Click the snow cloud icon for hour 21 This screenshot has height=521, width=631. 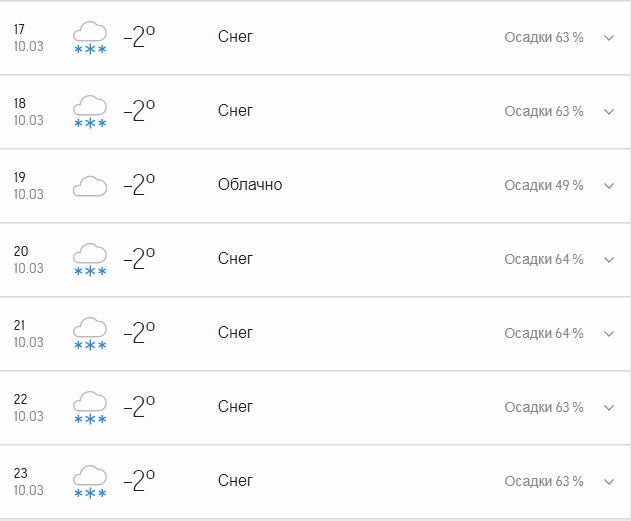pyautogui.click(x=90, y=334)
